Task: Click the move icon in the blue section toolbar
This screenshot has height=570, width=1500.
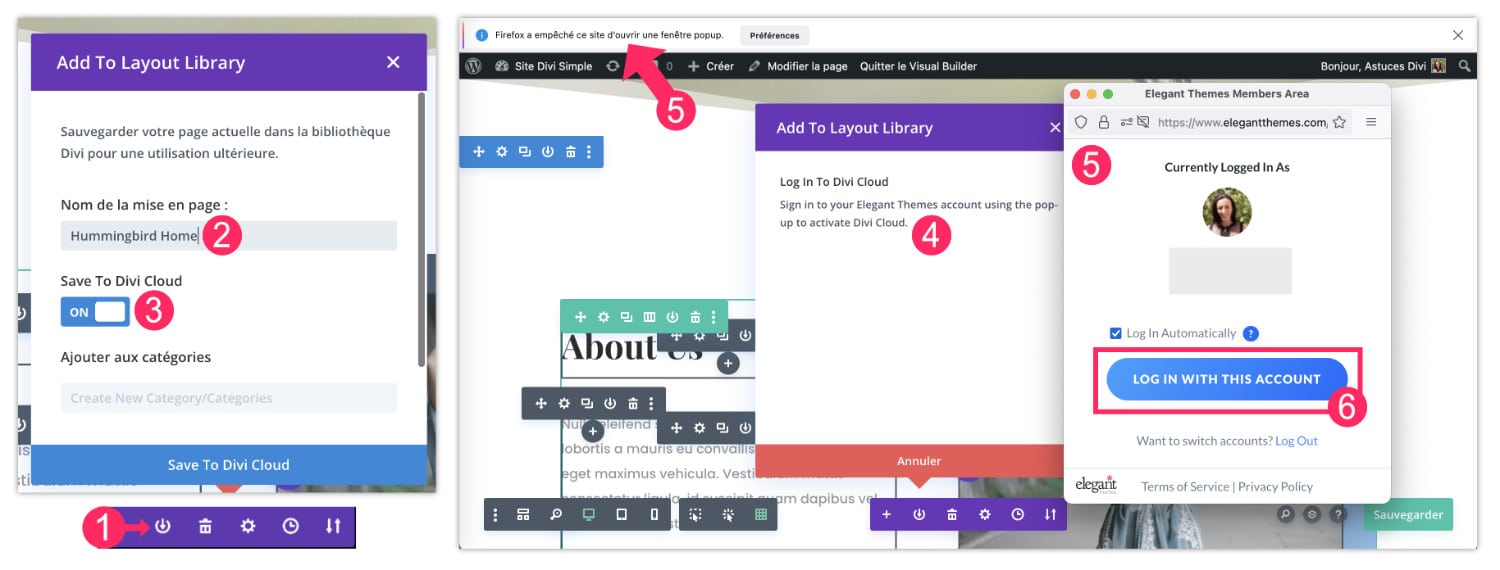Action: pyautogui.click(x=479, y=152)
